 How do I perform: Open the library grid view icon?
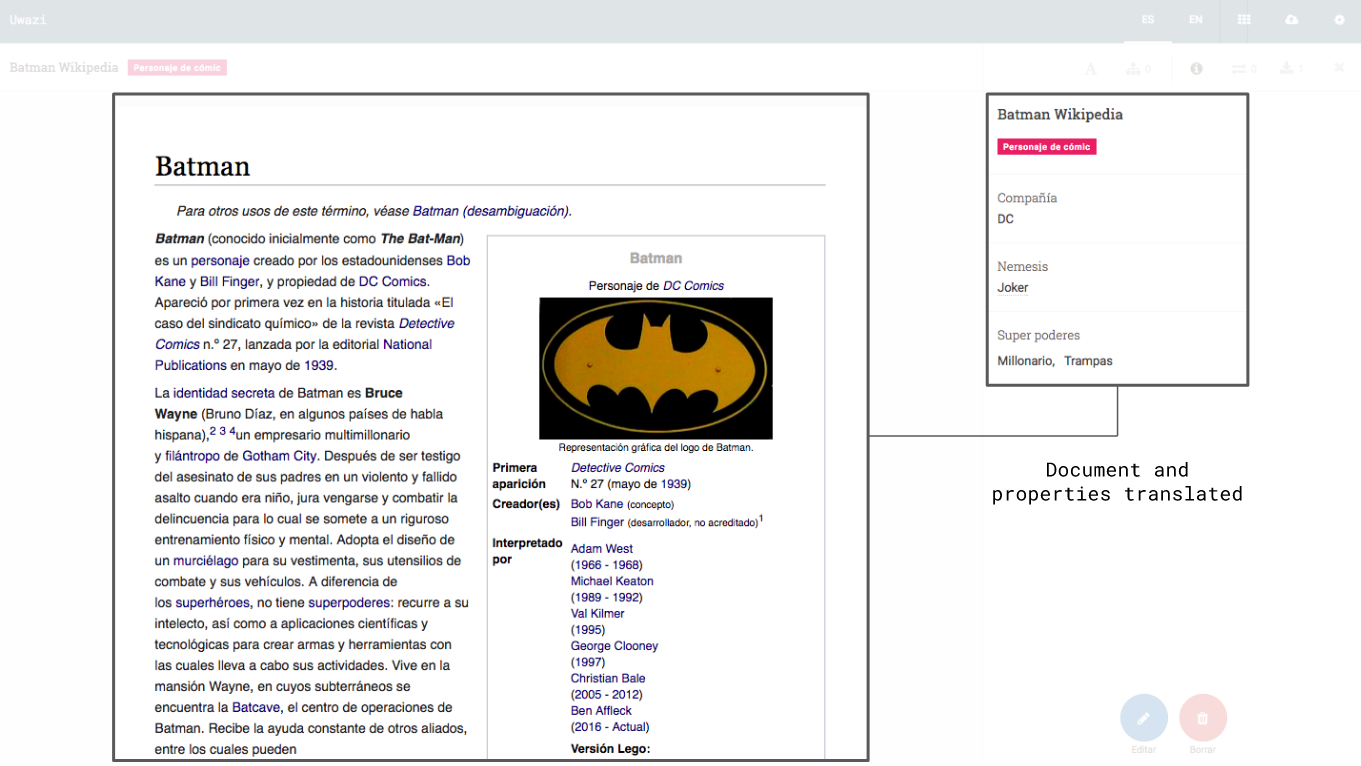(x=1244, y=20)
